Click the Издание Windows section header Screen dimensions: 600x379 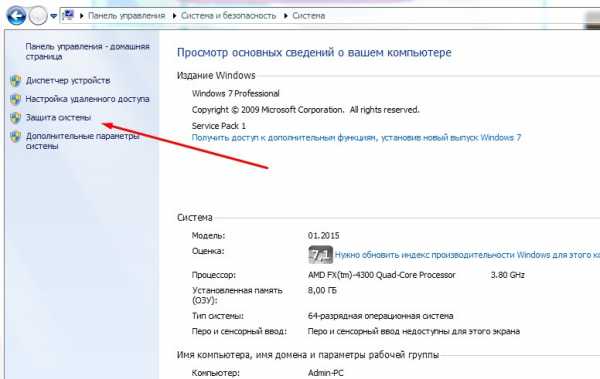point(216,75)
